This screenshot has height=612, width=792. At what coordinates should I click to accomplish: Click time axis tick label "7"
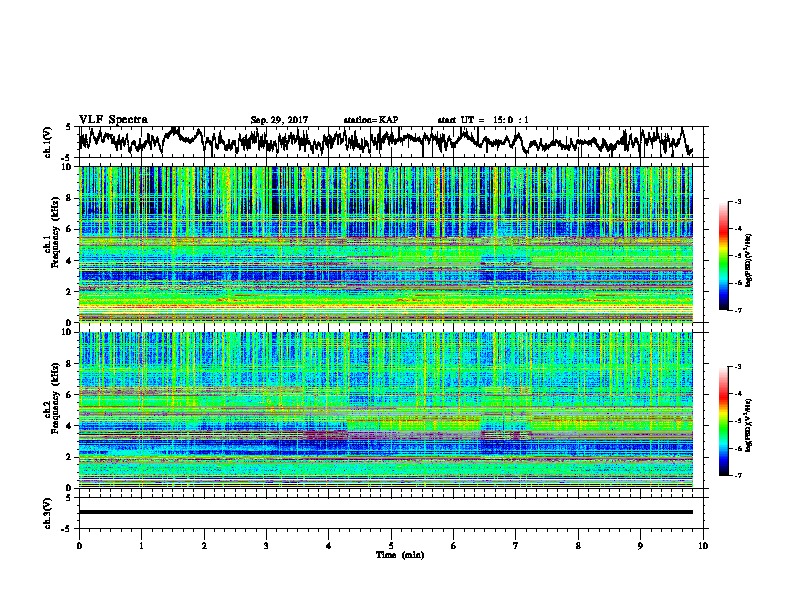516,546
